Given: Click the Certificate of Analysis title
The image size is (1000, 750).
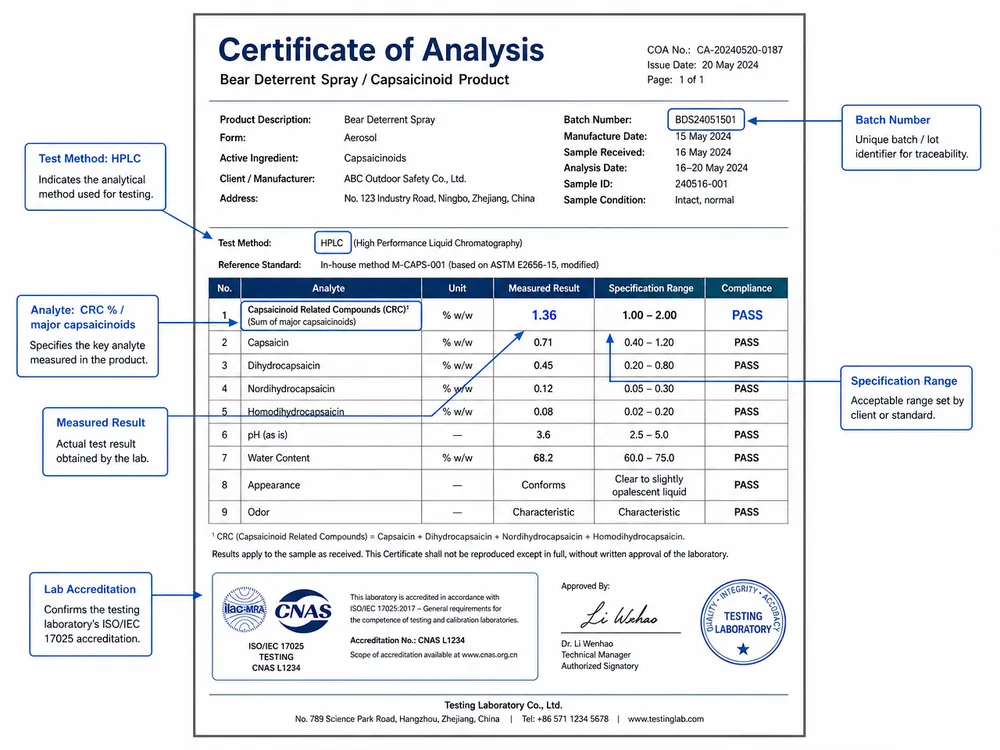Looking at the screenshot, I should coord(381,50).
